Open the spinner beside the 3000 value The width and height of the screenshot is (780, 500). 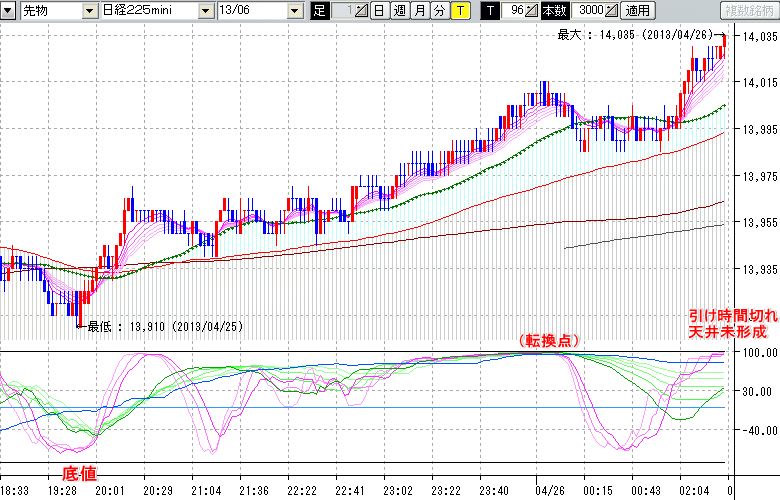611,11
